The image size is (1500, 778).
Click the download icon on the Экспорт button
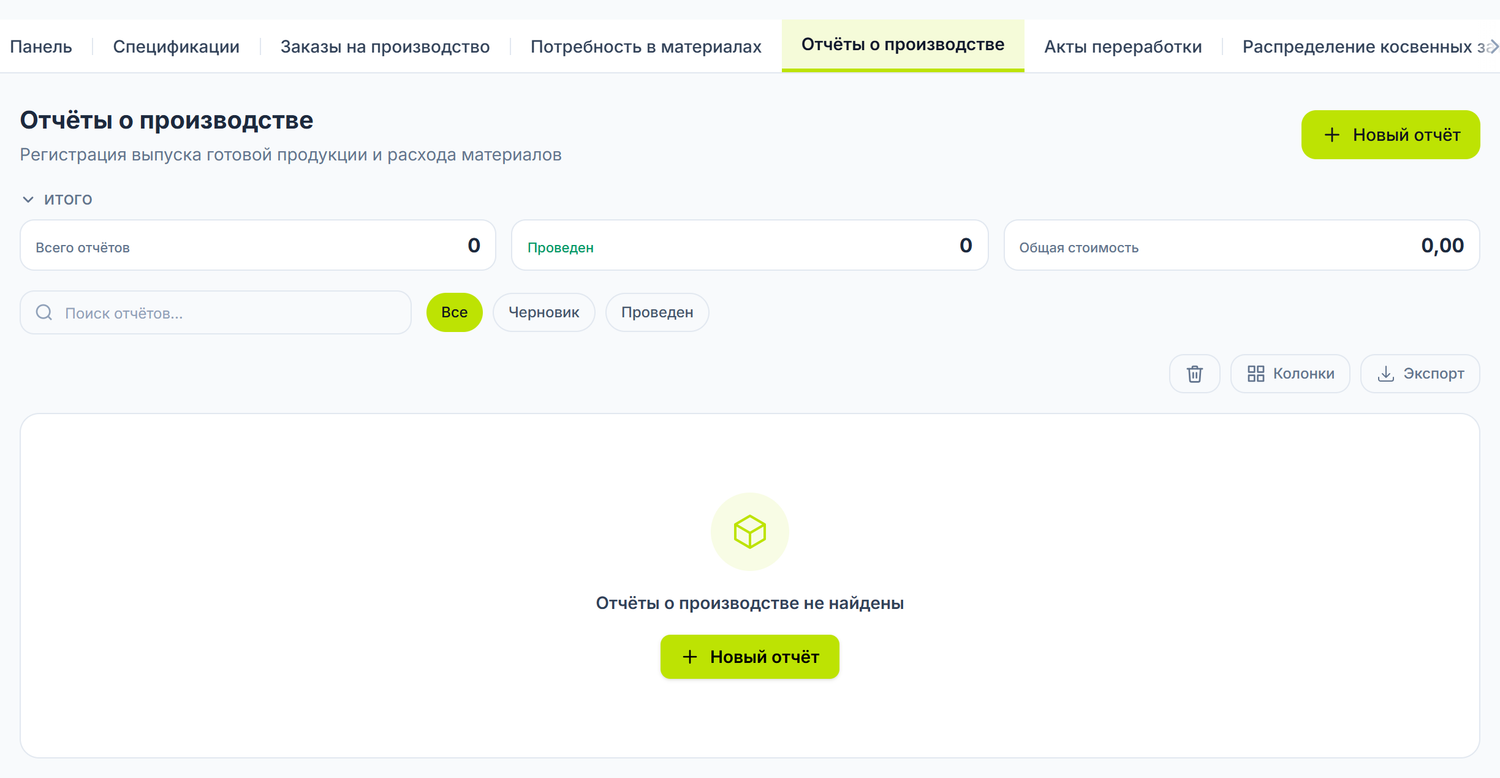[x=1386, y=374]
